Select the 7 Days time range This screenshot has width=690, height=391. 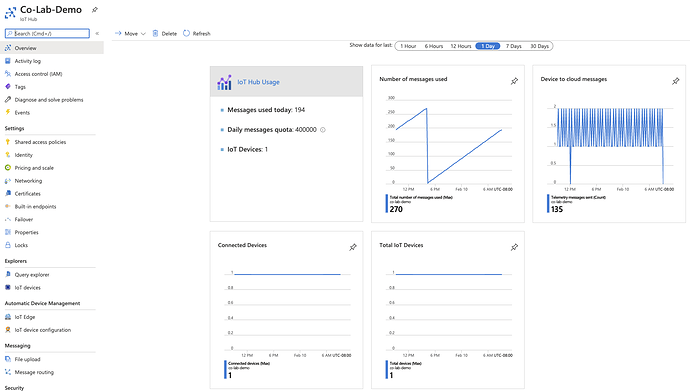pyautogui.click(x=514, y=46)
